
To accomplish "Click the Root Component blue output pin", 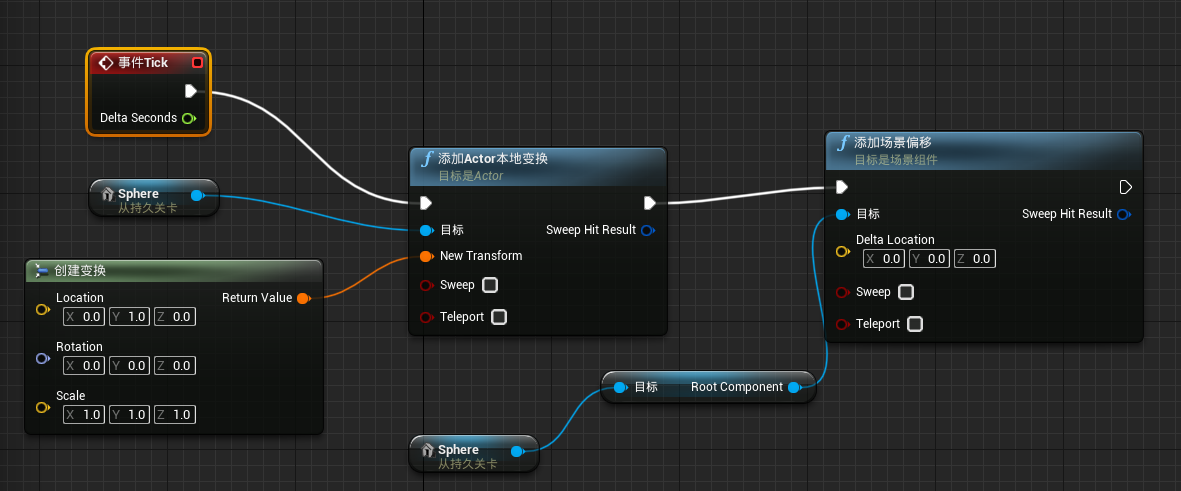I will 794,387.
